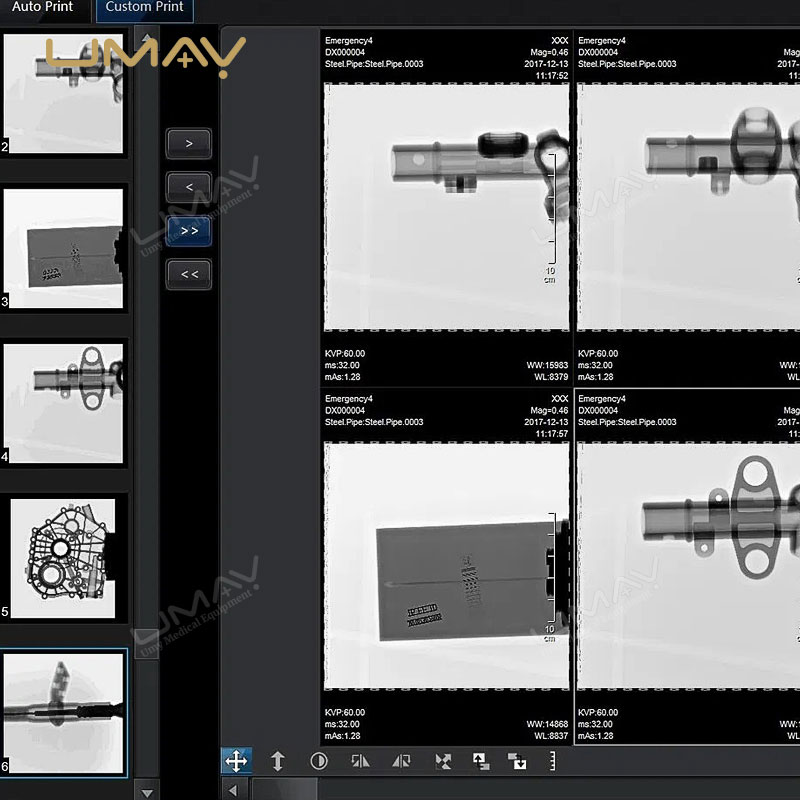This screenshot has width=800, height=800.
Task: Click the single right arrow button
Action: click(189, 143)
